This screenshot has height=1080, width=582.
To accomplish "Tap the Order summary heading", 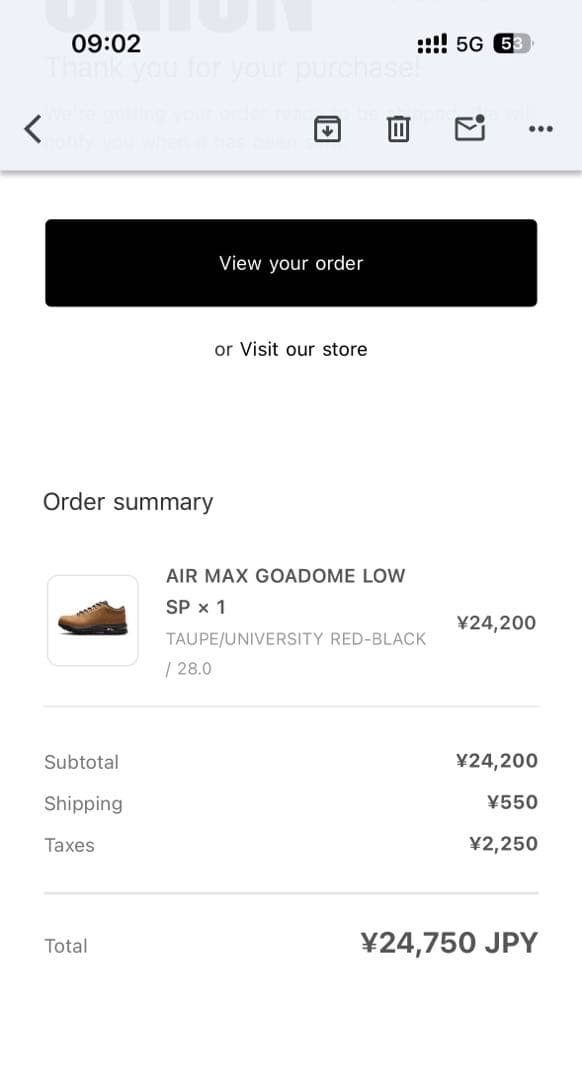I will [127, 501].
